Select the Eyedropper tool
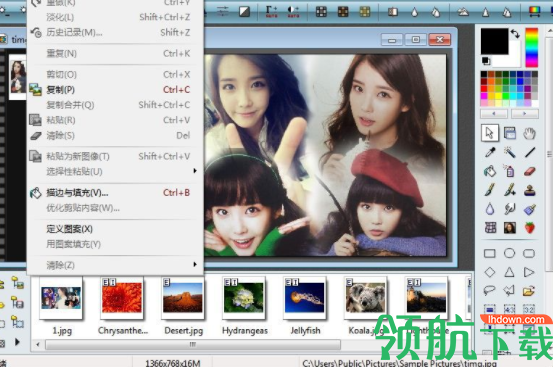 tap(490, 152)
